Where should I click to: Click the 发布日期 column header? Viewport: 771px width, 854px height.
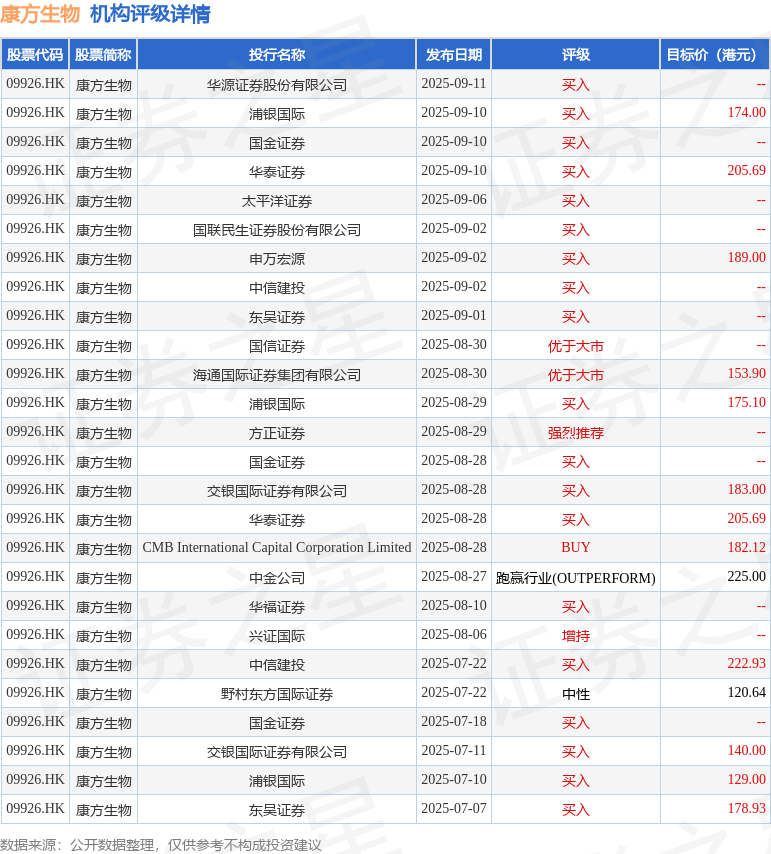454,54
